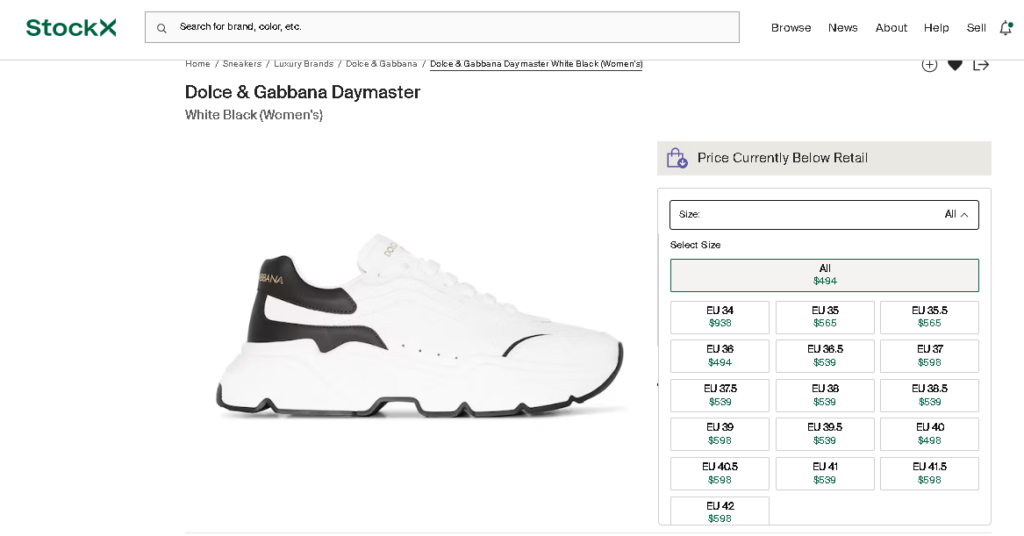Open the News menu item

842,28
